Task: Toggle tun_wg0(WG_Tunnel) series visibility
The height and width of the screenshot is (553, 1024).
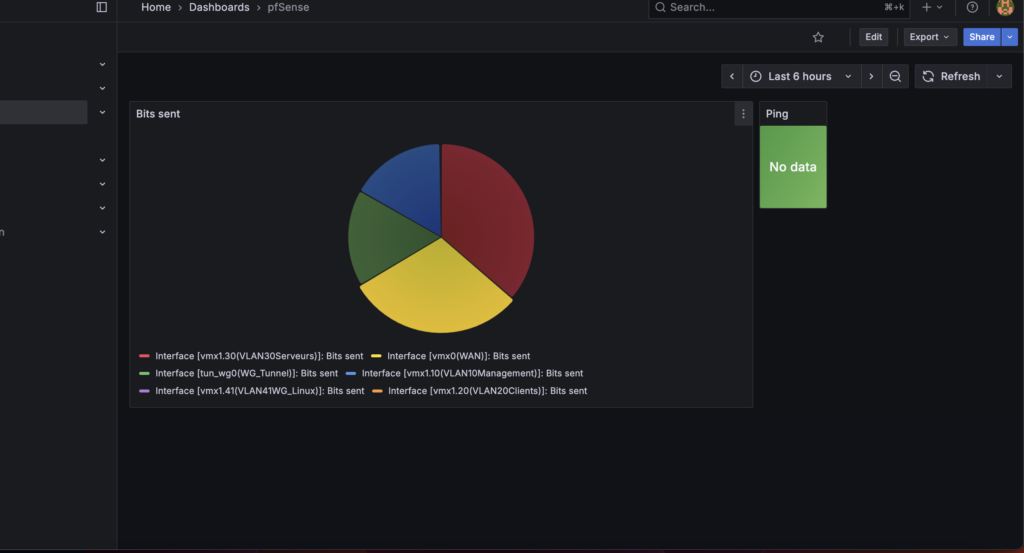Action: tap(246, 373)
